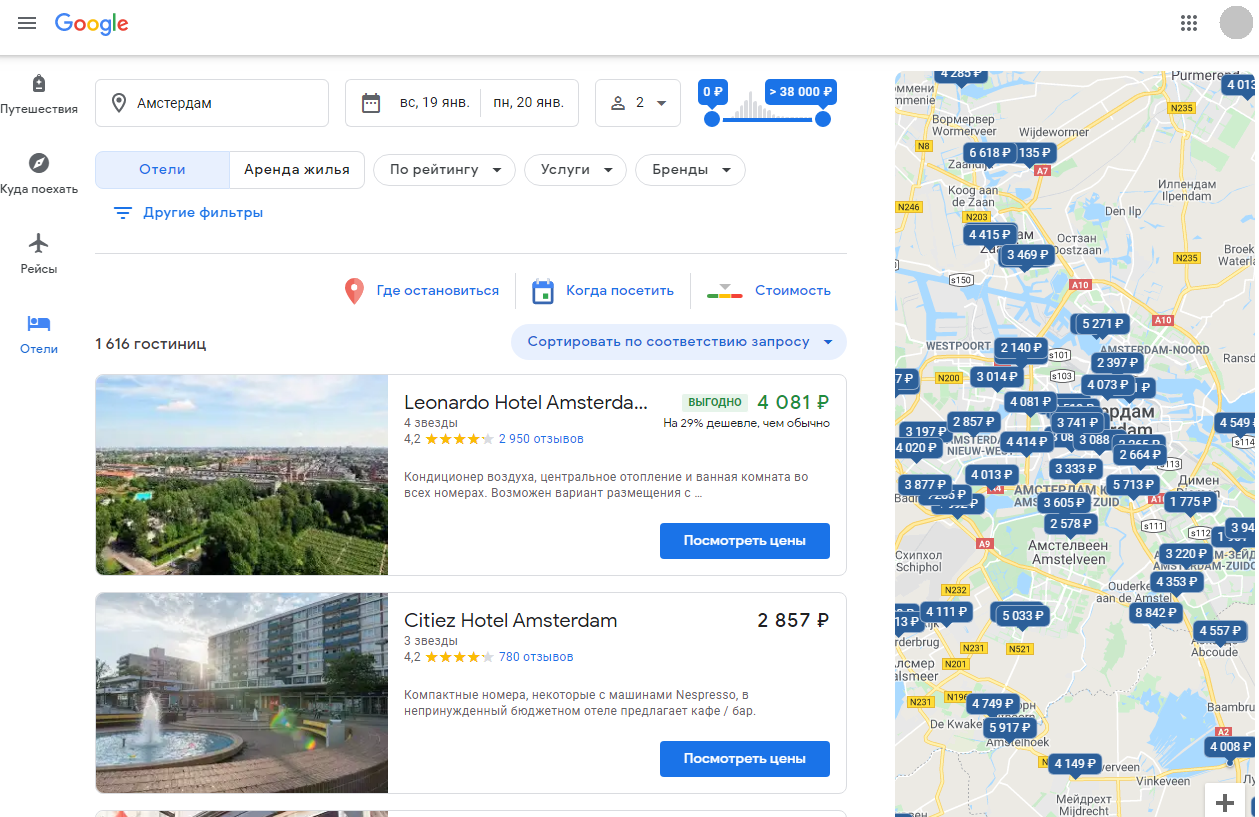Click Посмотреть цены for Citiez Hotel
1259x817 pixels.
[745, 759]
